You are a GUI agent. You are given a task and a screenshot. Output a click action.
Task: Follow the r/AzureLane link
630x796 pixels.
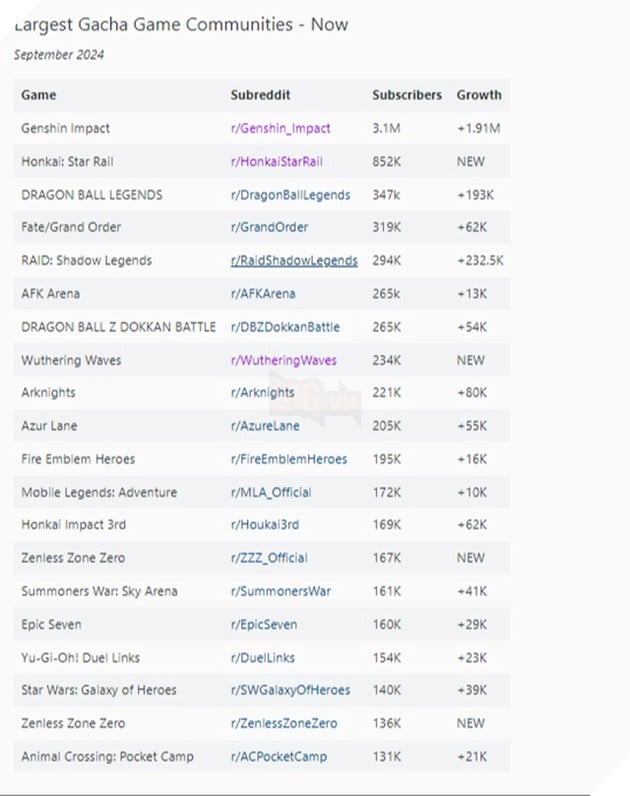[x=267, y=426]
